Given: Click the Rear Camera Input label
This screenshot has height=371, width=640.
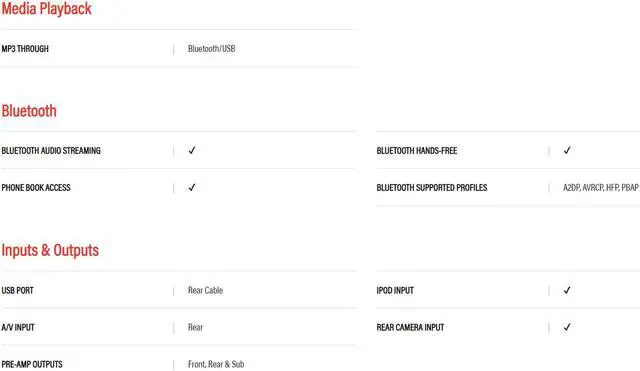Looking at the screenshot, I should tap(410, 327).
